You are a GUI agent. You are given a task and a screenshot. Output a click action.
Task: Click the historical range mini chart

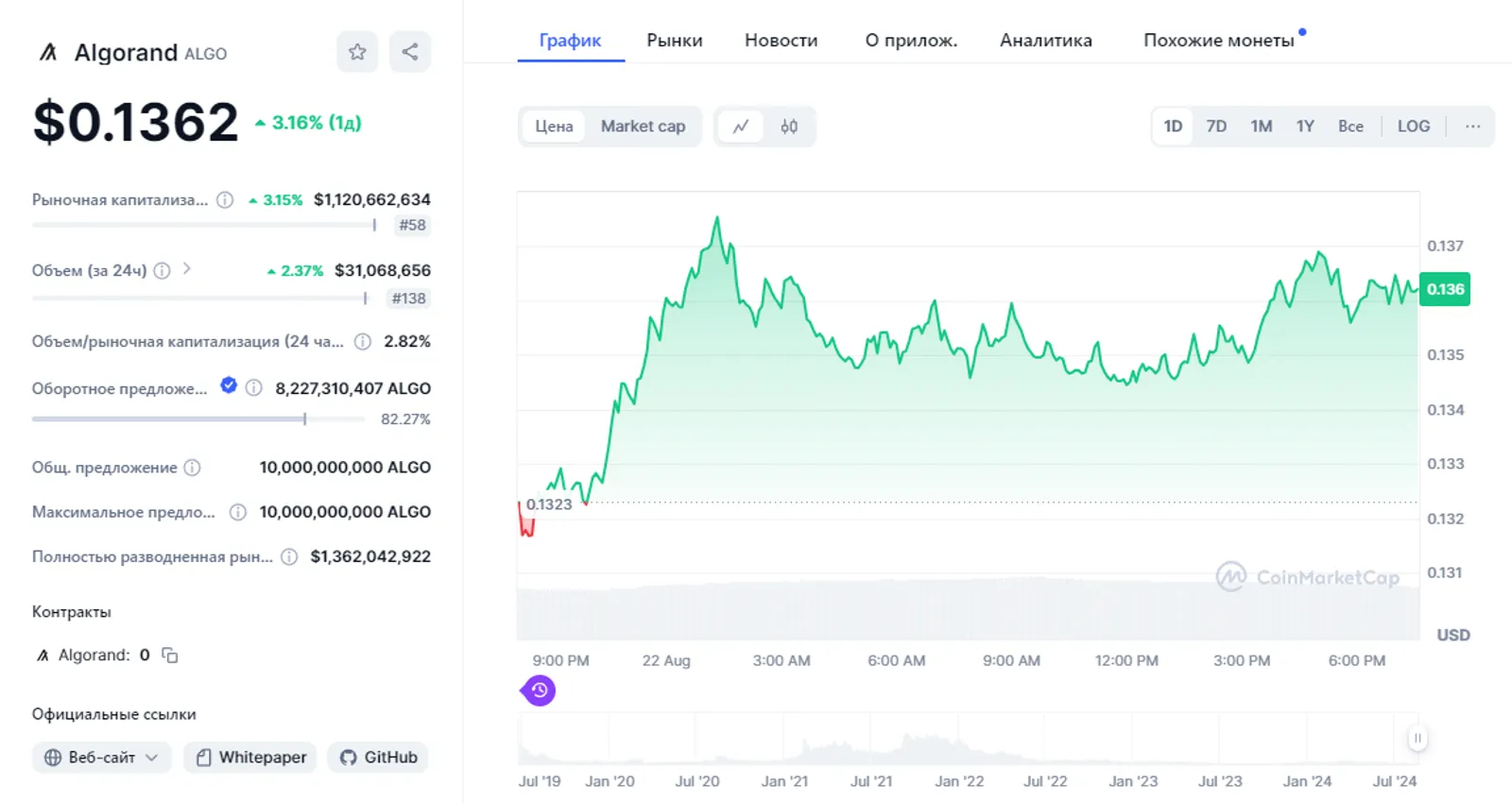(969, 739)
